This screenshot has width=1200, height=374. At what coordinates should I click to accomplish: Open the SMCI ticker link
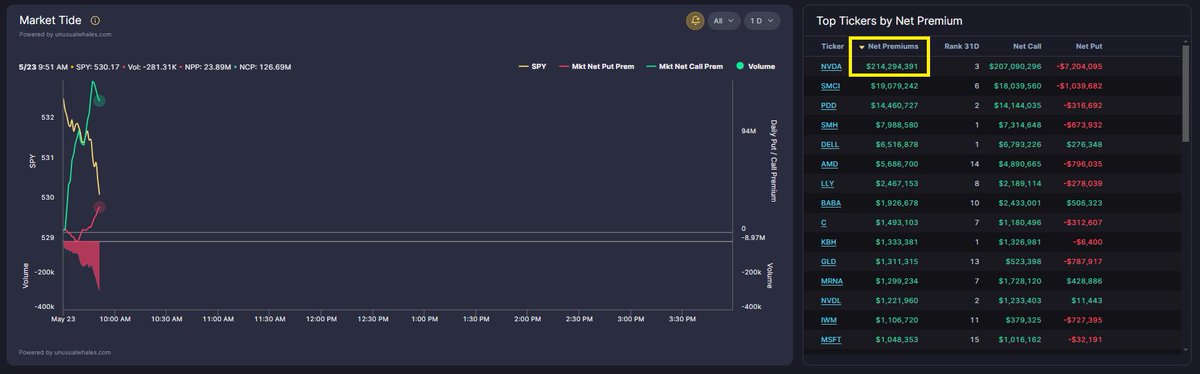(x=831, y=86)
